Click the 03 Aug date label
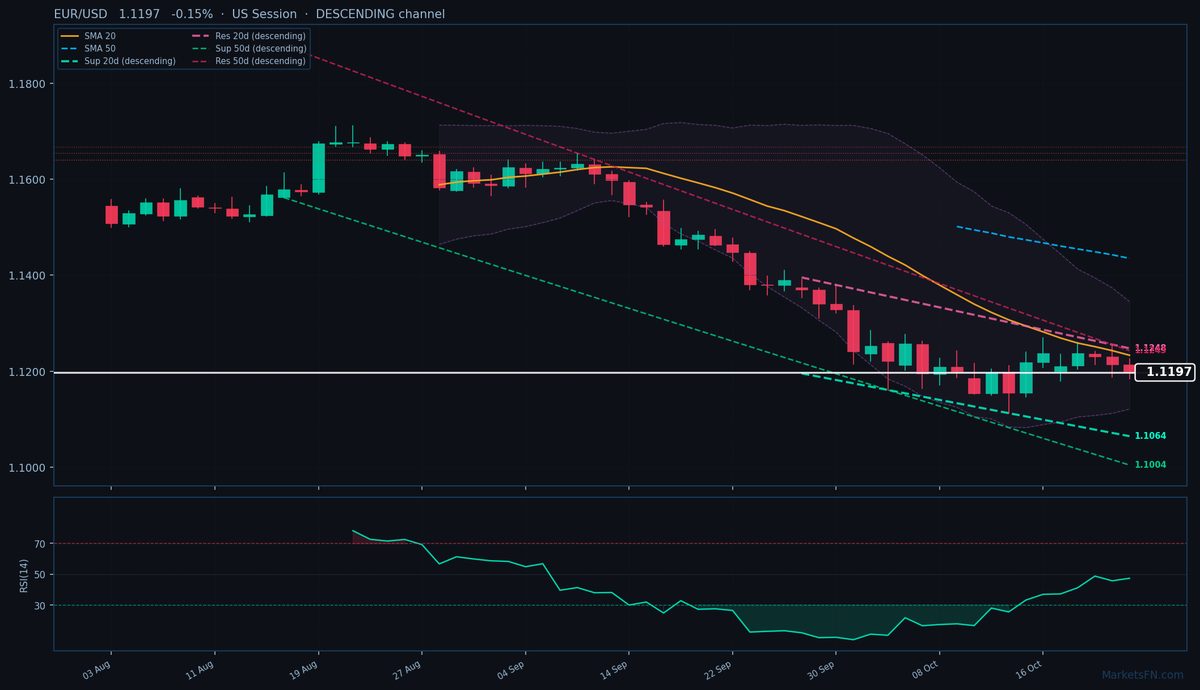This screenshot has height=690, width=1200. (x=96, y=670)
